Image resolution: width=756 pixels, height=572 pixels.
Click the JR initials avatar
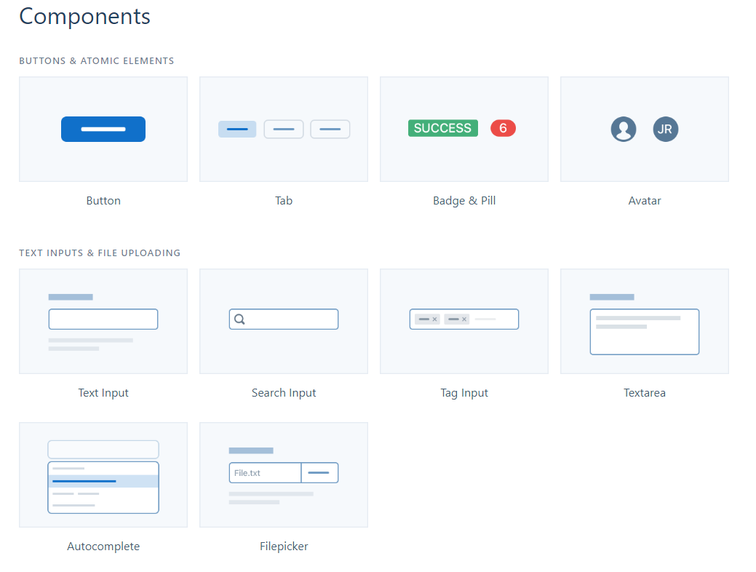(666, 129)
